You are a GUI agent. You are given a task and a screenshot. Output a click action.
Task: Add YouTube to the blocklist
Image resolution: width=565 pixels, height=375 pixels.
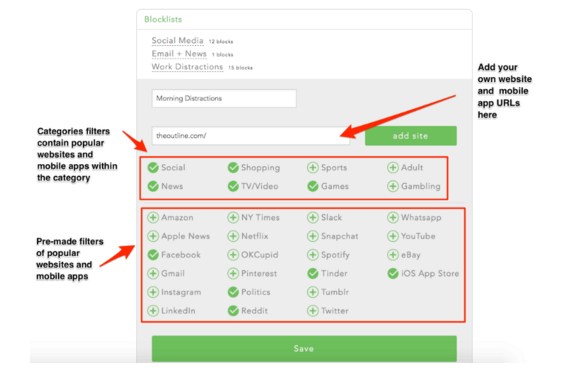(393, 236)
